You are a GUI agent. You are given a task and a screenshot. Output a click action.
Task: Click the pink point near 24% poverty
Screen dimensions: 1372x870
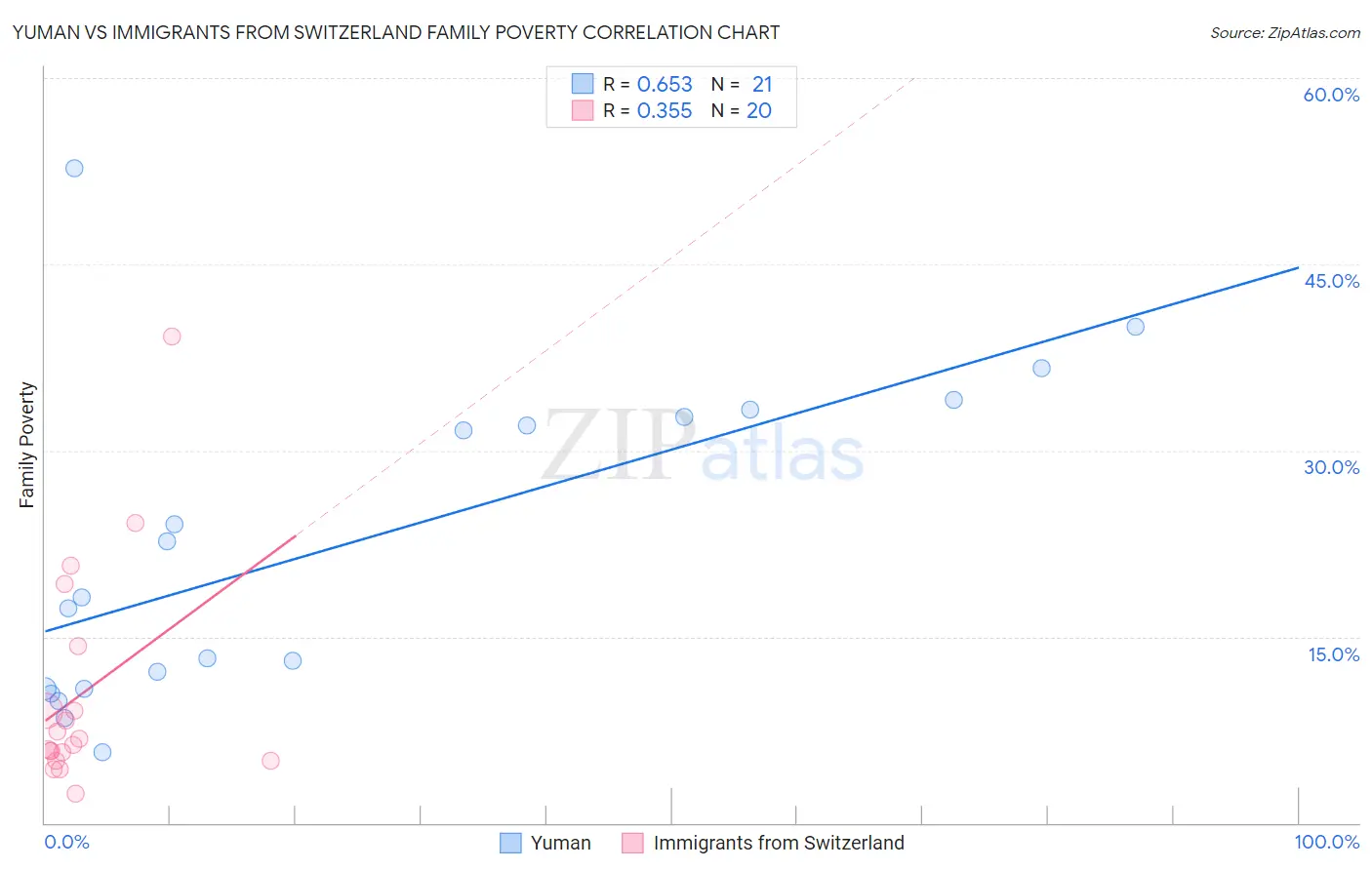(136, 523)
